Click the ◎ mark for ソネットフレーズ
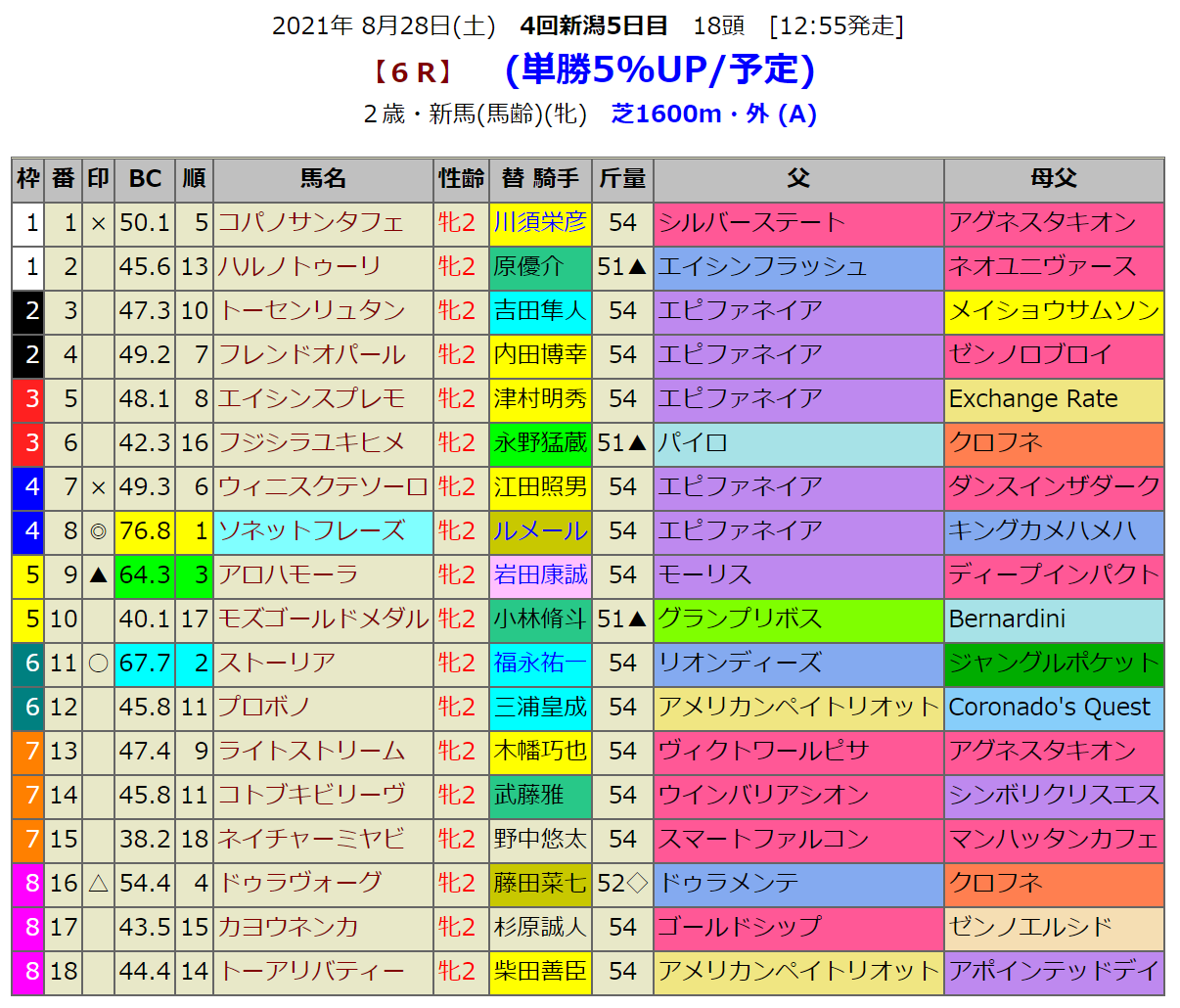 click(98, 531)
